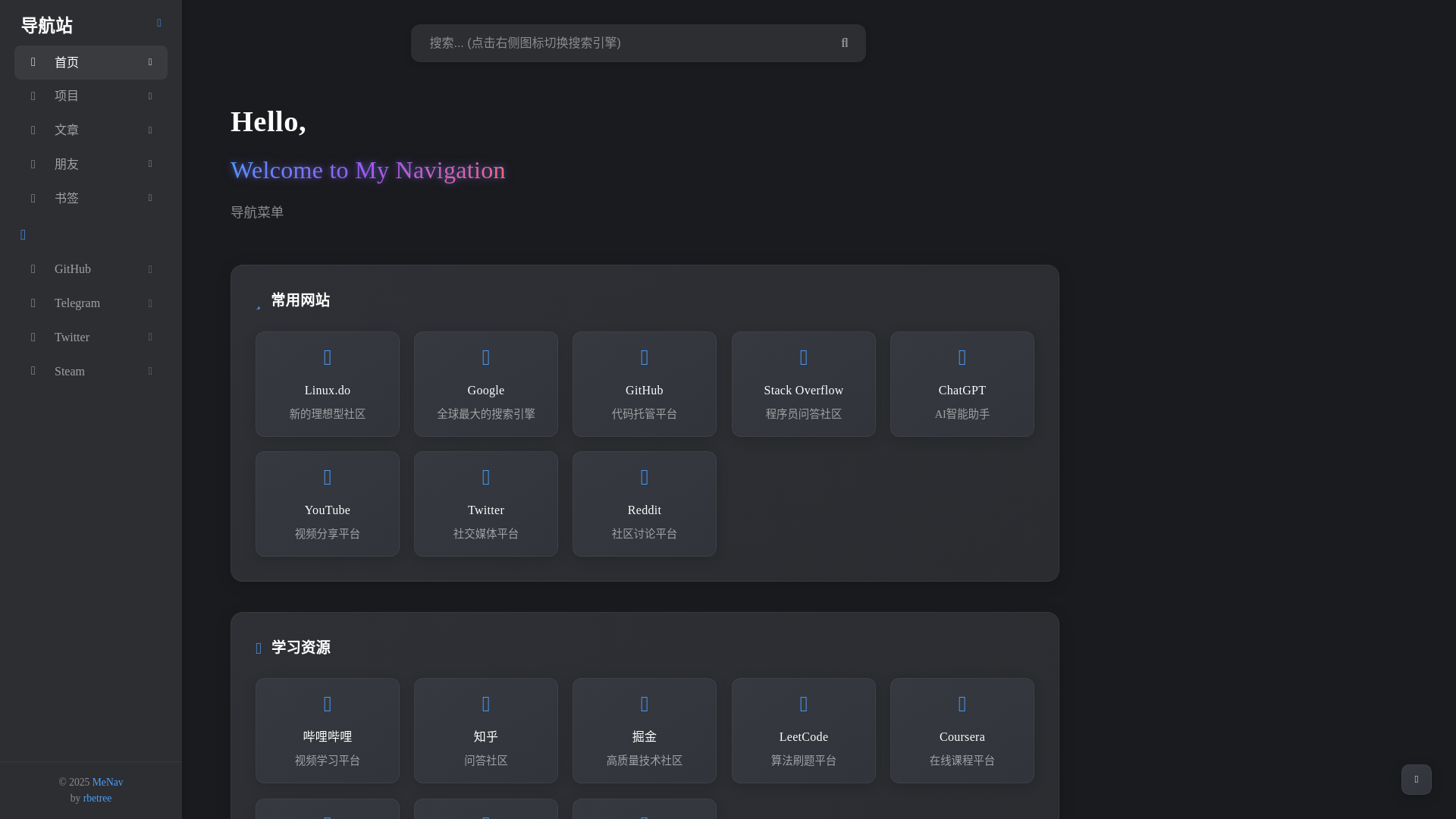This screenshot has height=819, width=1456.
Task: Click the Steam icon in sidebar
Action: tap(33, 371)
